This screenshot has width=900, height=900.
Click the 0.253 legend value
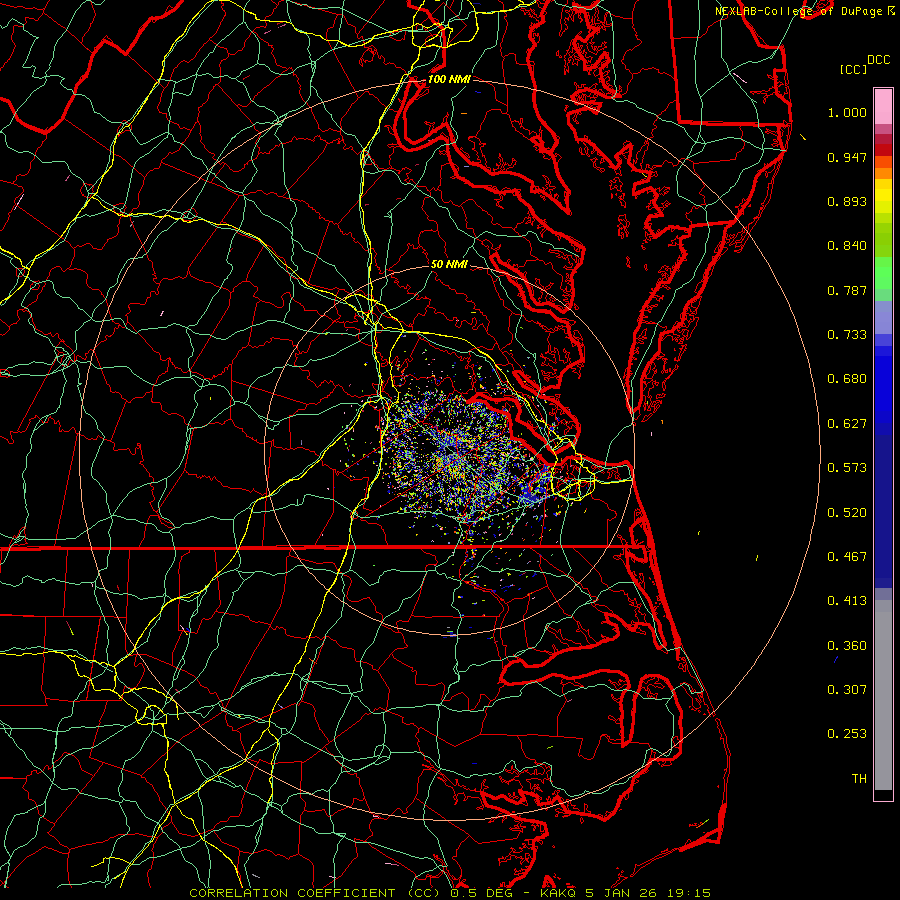click(847, 734)
